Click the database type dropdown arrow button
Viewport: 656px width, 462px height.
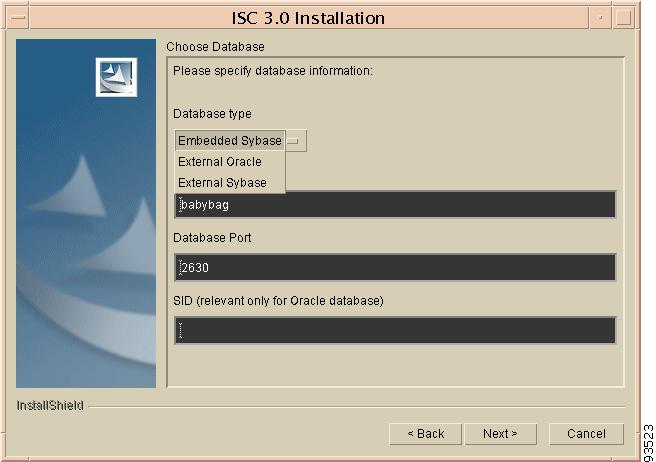click(x=295, y=141)
